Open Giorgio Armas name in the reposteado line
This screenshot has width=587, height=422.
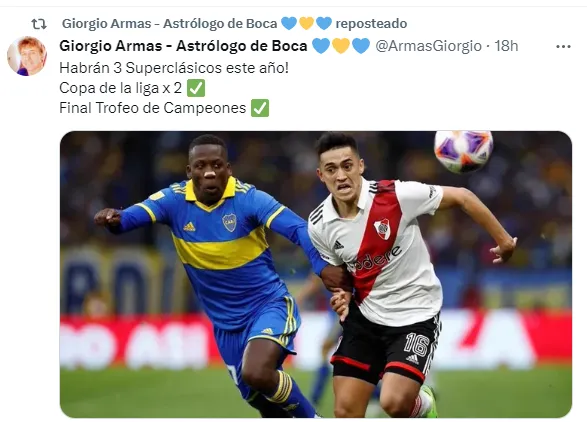pyautogui.click(x=169, y=24)
